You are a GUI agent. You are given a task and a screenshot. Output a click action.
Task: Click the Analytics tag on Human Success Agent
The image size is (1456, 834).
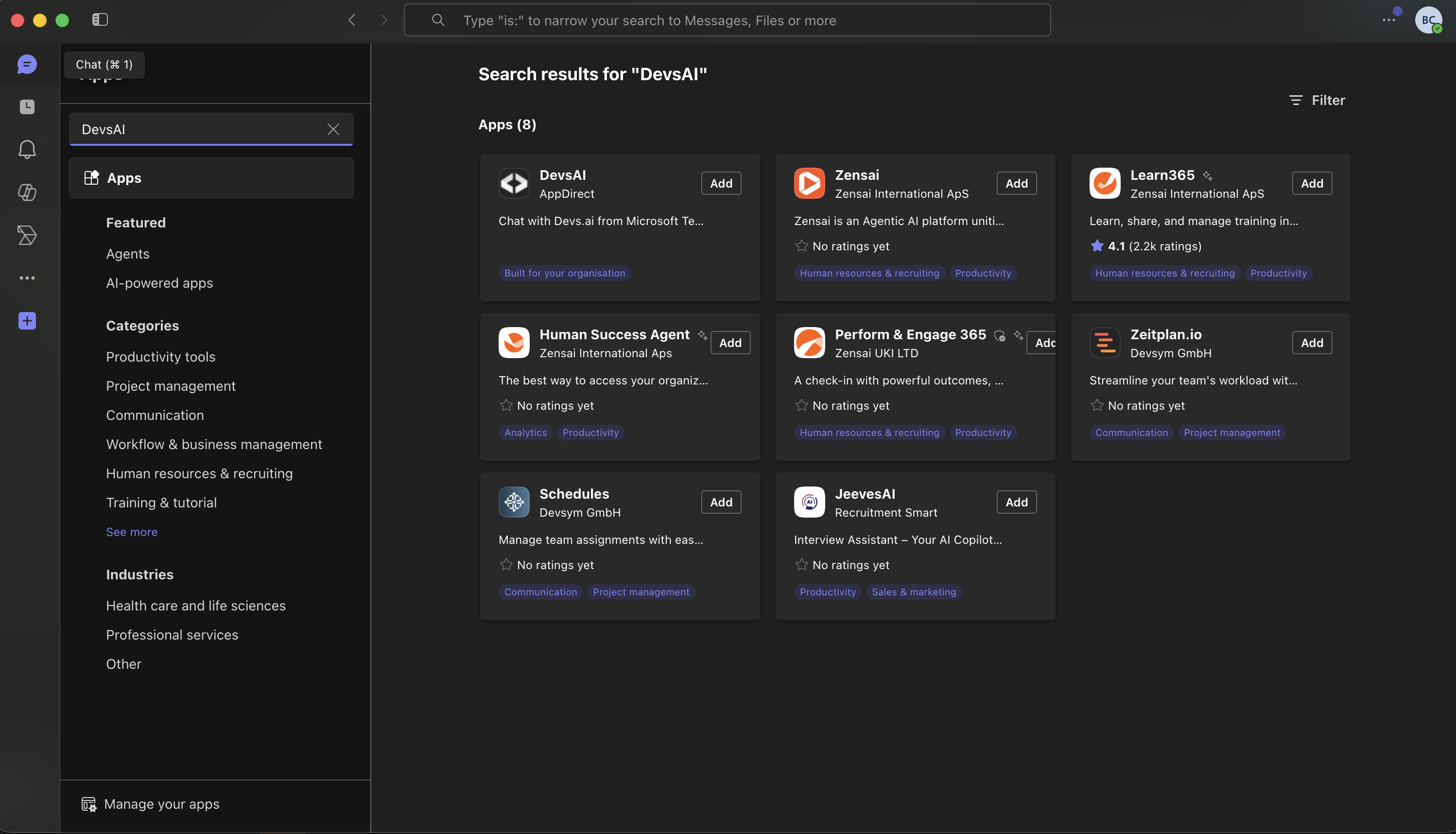point(525,433)
